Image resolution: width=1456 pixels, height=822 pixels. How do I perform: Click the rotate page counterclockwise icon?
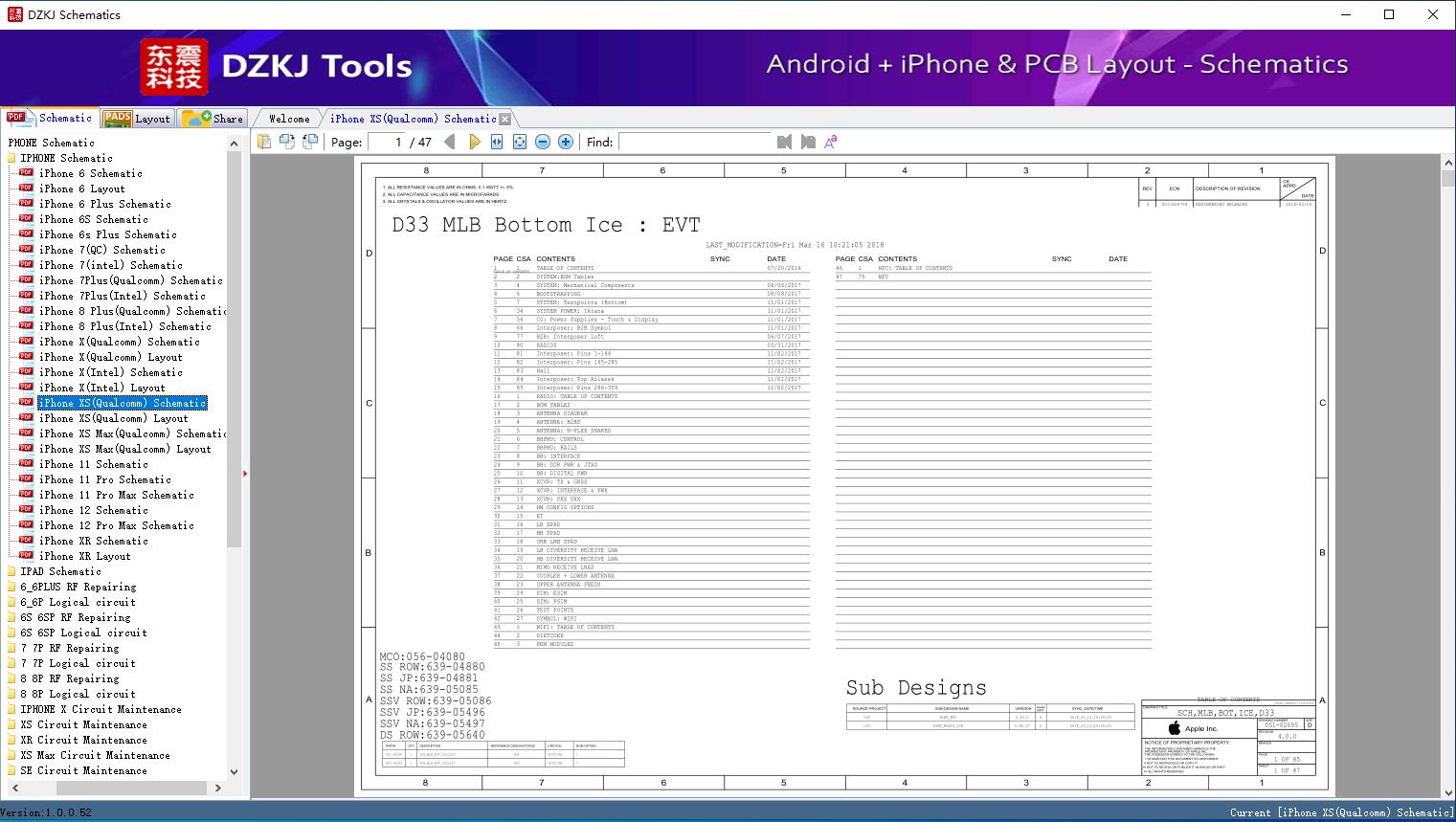tap(310, 142)
